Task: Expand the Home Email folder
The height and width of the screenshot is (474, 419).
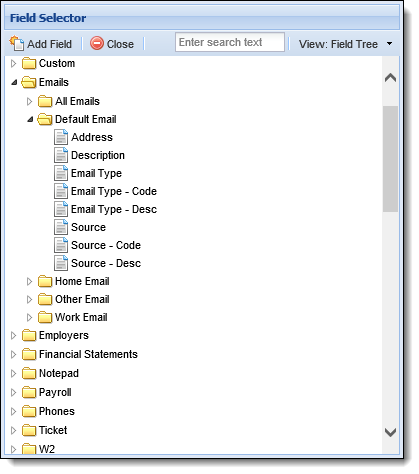Action: pyautogui.click(x=29, y=282)
